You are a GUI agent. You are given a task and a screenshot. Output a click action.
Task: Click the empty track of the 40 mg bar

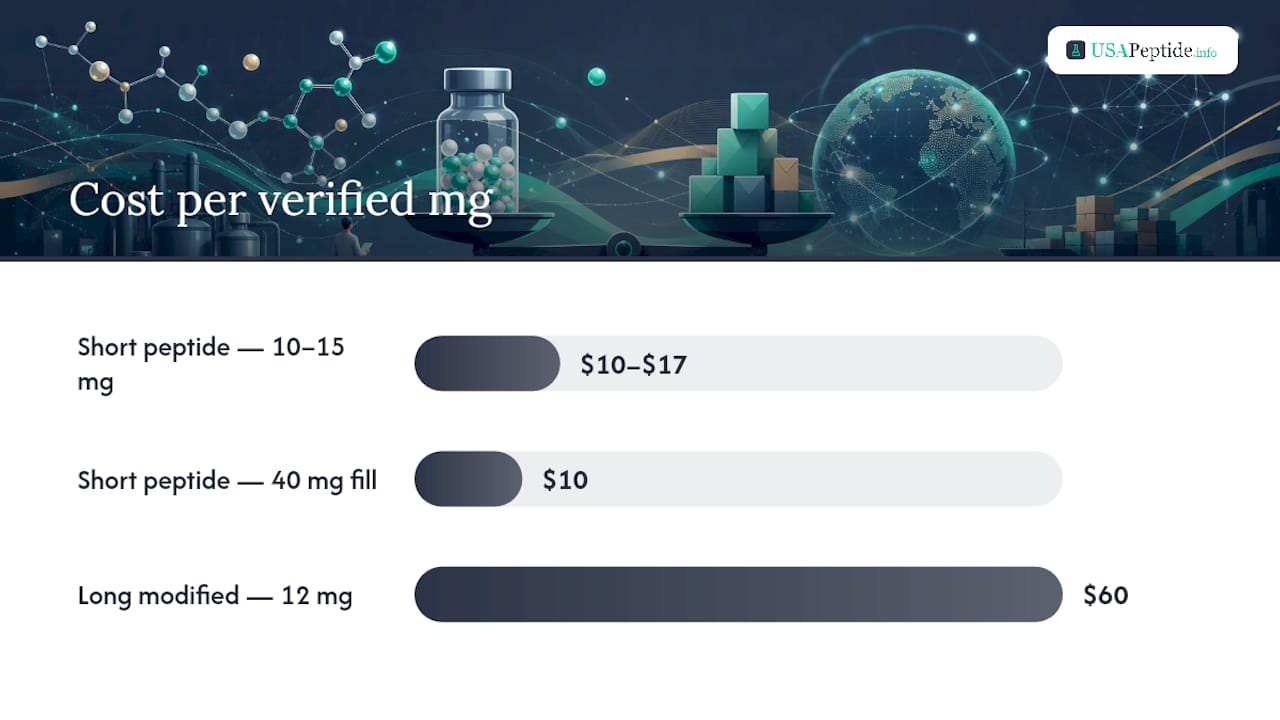(x=792, y=479)
